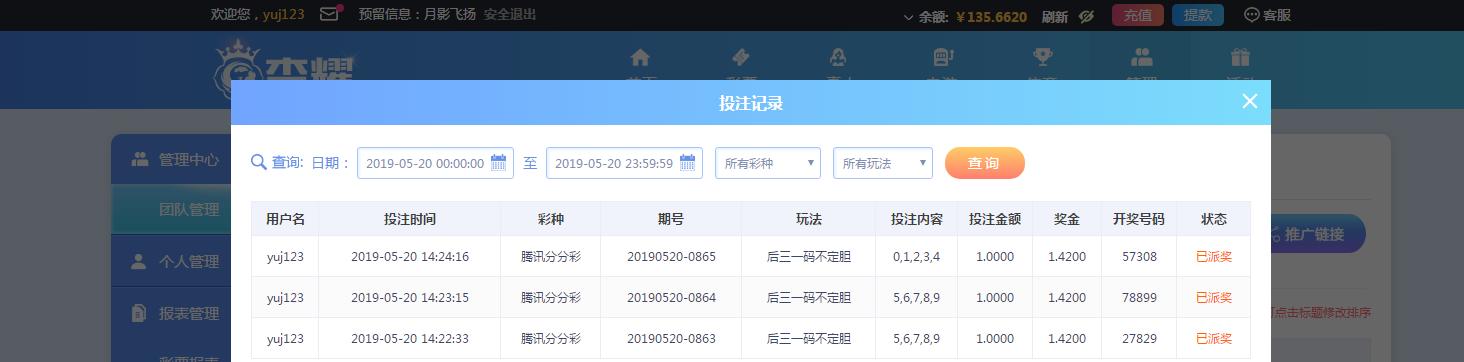This screenshot has height=362, width=1464.
Task: Click the 客服 chat bubble icon
Action: point(1251,15)
